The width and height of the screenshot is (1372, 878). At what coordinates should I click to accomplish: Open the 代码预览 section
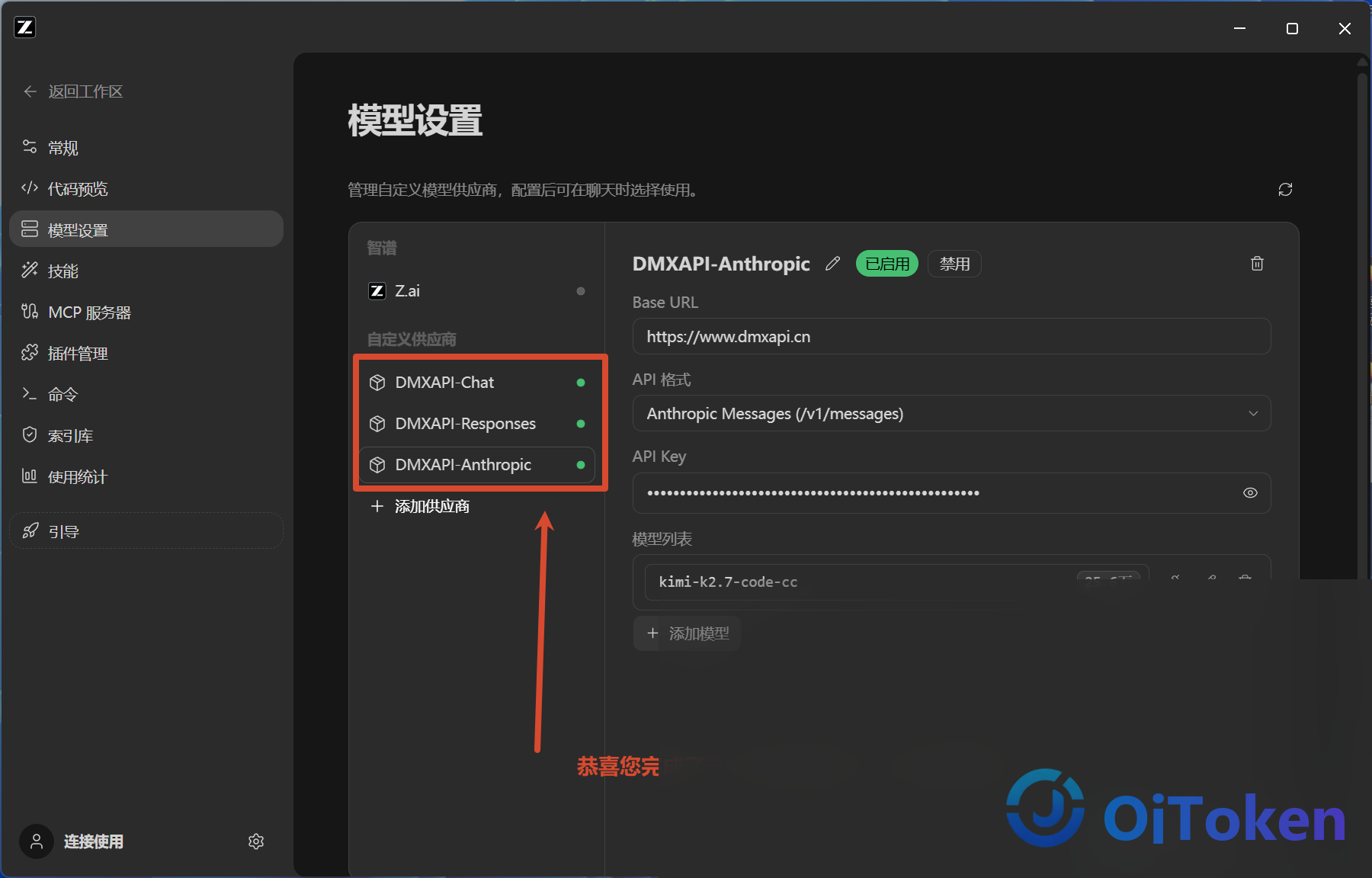pyautogui.click(x=146, y=189)
